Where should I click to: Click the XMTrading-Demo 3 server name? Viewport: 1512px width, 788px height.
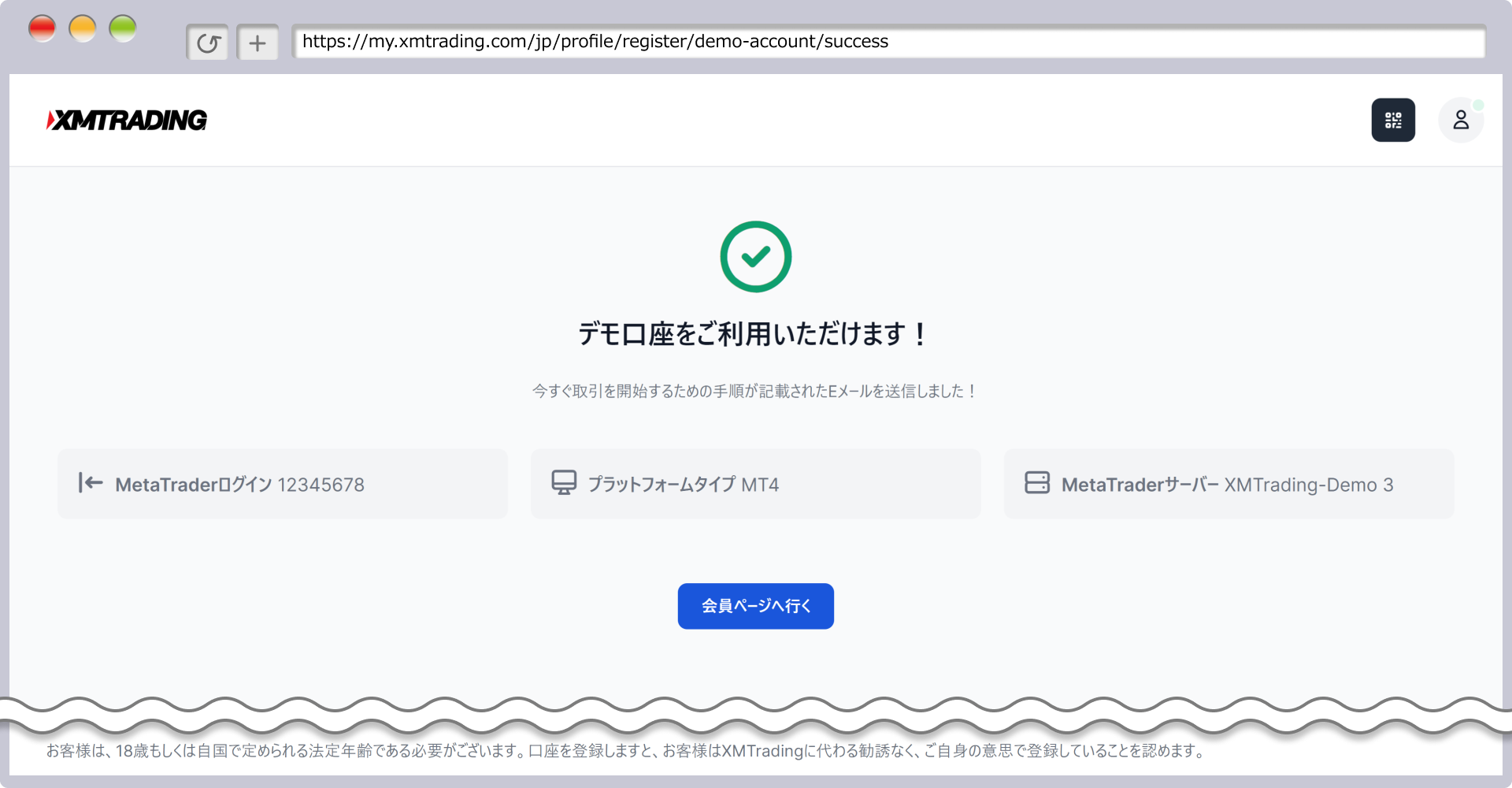[x=1308, y=485]
